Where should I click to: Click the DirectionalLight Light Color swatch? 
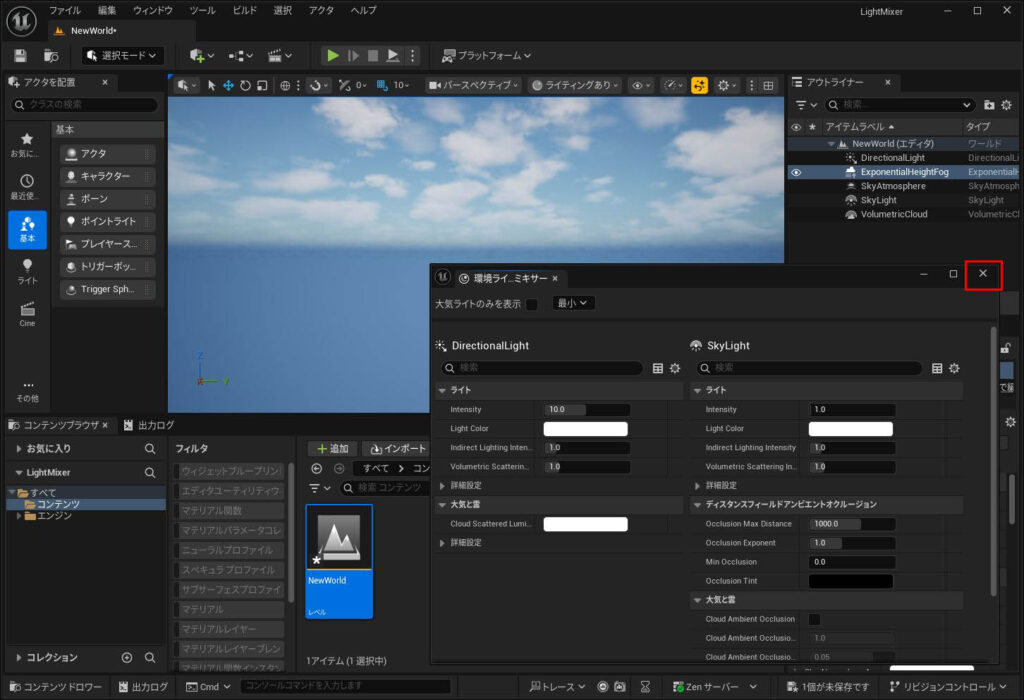[x=585, y=429]
